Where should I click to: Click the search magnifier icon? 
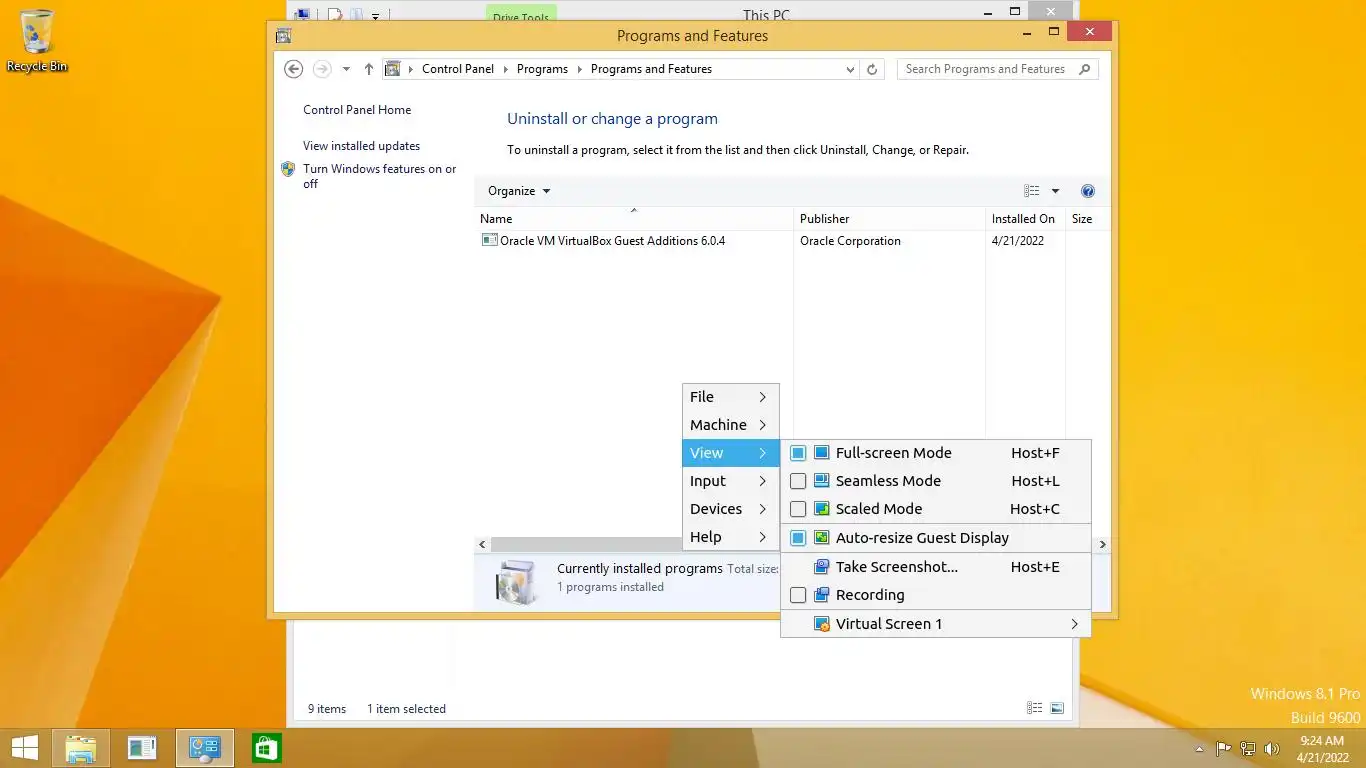click(x=1085, y=69)
